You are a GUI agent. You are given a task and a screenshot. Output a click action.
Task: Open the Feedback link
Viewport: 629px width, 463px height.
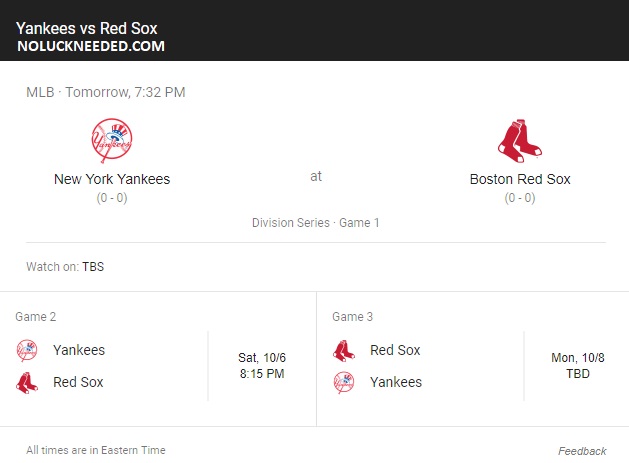pyautogui.click(x=582, y=451)
